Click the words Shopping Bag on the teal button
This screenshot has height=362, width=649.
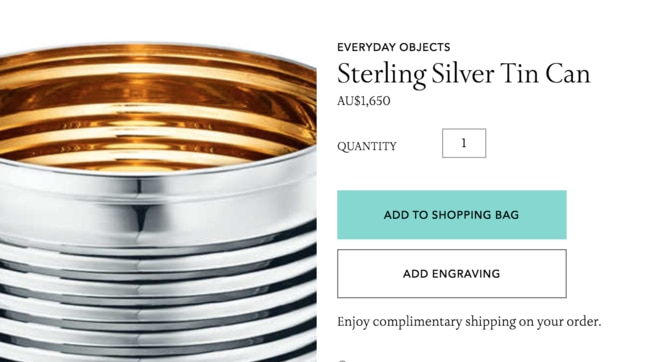point(475,215)
